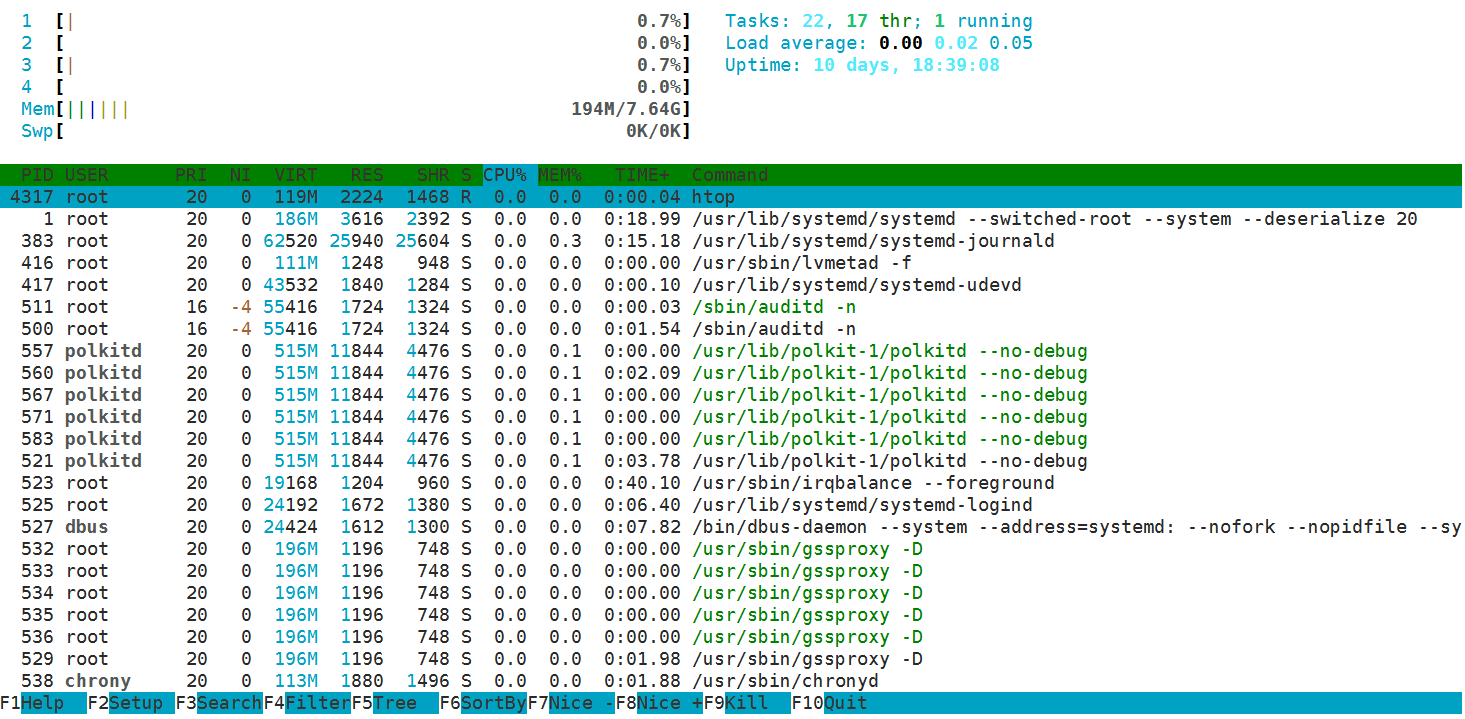Click F8 Nice + to raise niceness
Screen dimensions: 1465x719
pyautogui.click(x=659, y=703)
